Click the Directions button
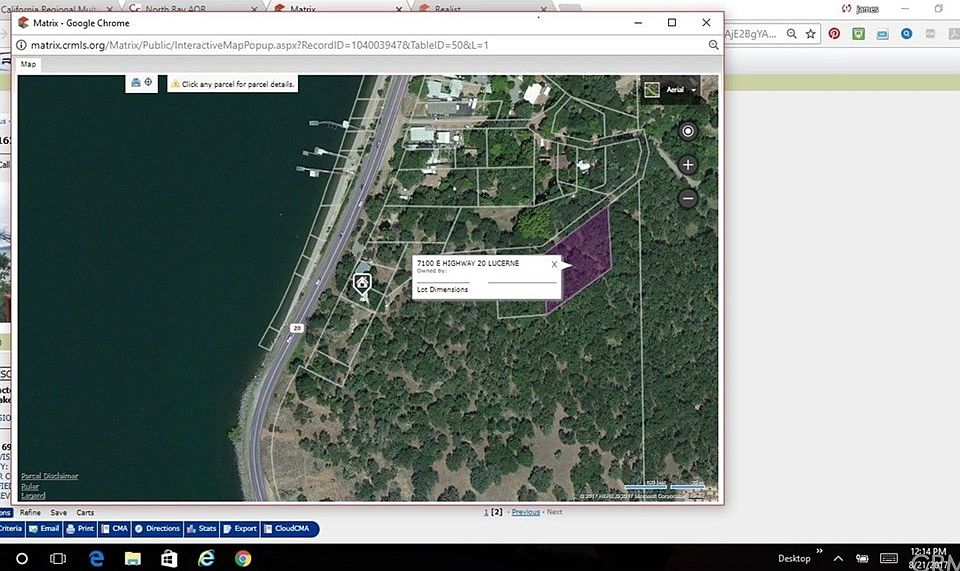The height and width of the screenshot is (571, 960). (157, 529)
